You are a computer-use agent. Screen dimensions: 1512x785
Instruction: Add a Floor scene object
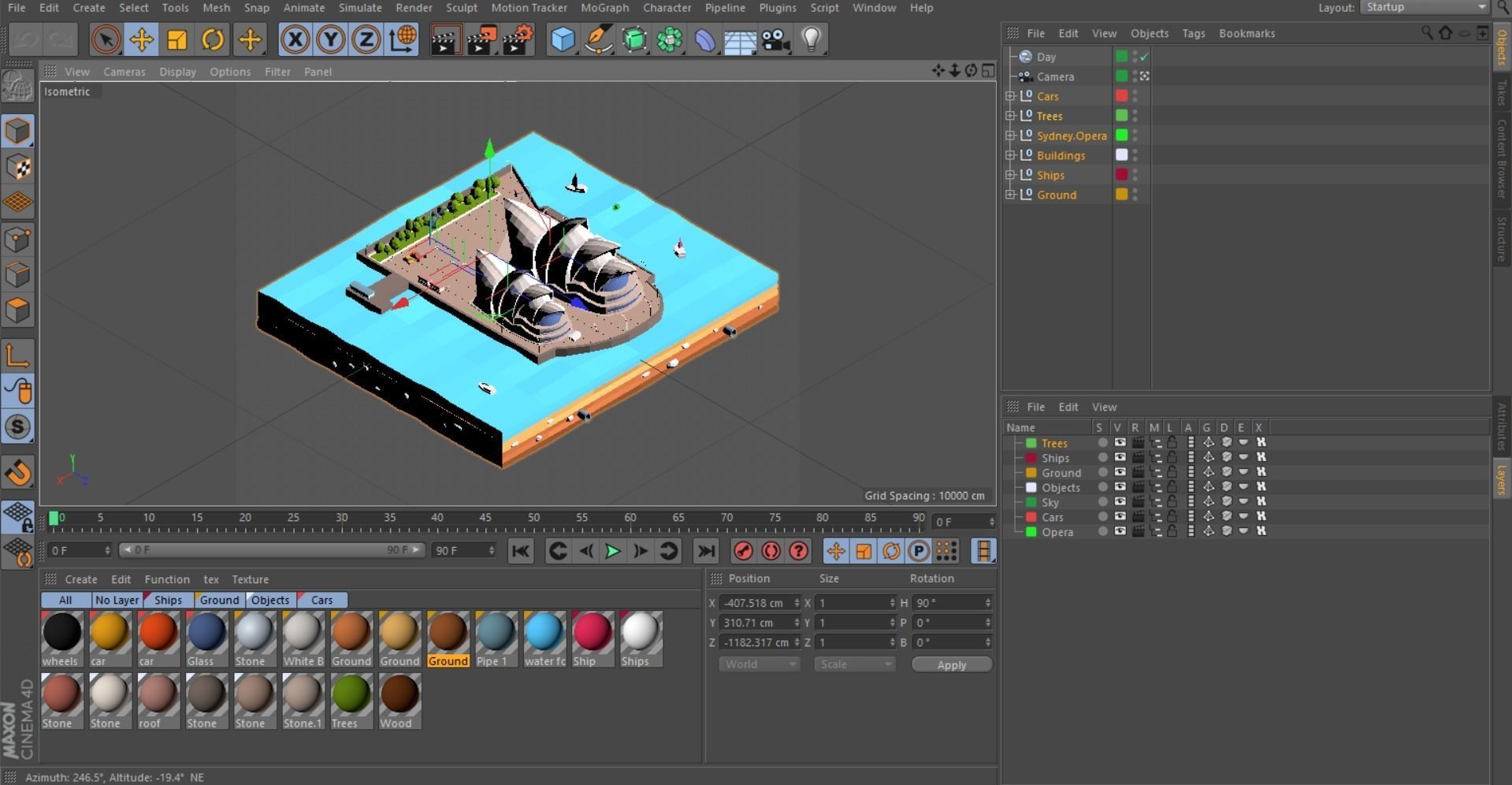point(740,39)
